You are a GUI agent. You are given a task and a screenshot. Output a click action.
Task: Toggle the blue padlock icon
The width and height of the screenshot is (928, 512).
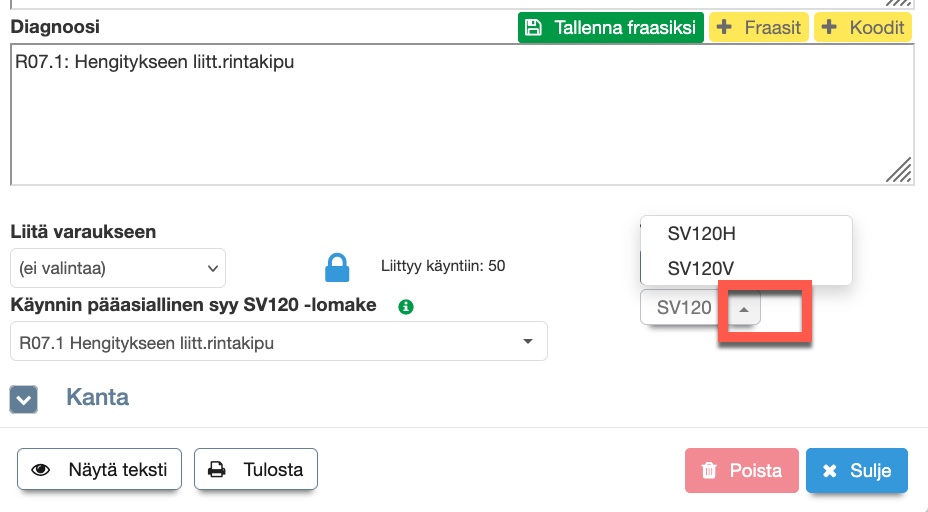coord(338,267)
